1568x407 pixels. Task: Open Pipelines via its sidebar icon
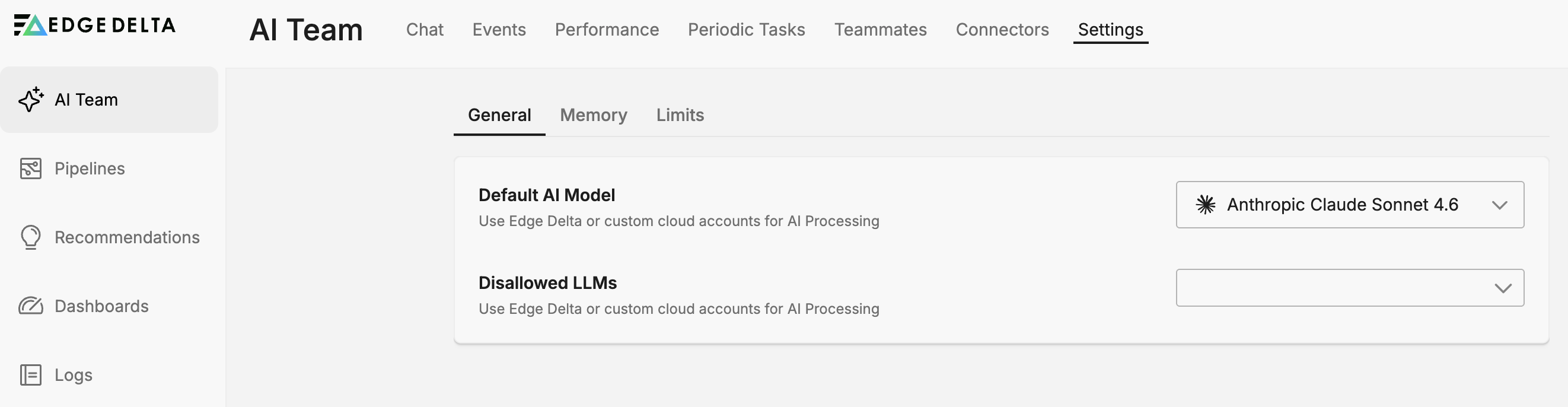(30, 168)
